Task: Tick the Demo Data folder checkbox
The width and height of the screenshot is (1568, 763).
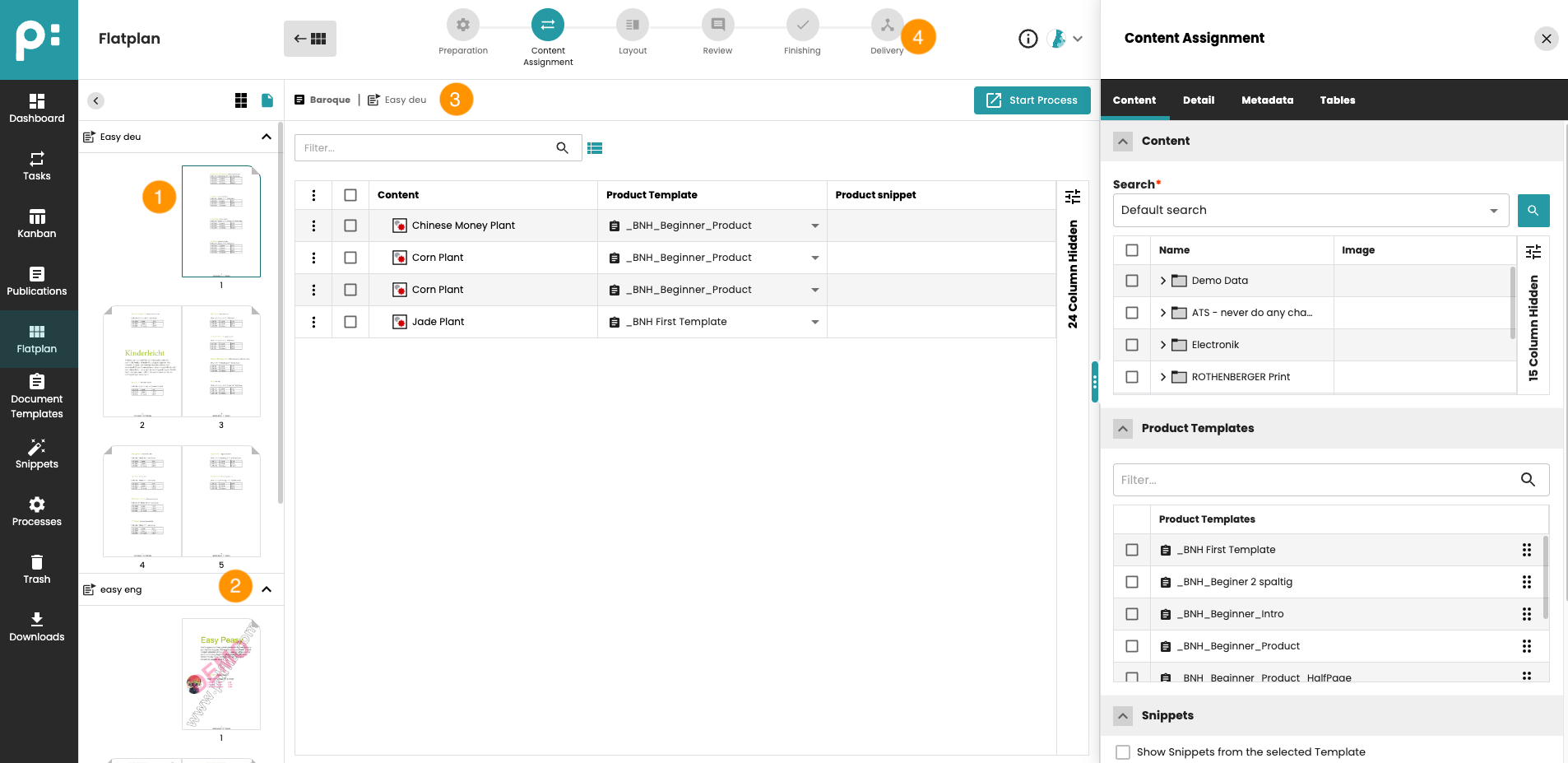Action: click(1132, 281)
